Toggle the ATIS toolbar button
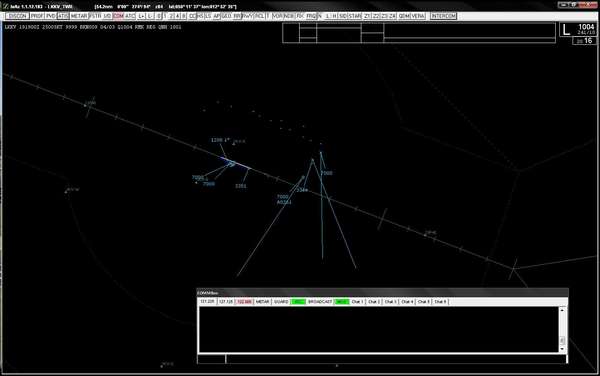Viewport: 600px width, 376px height. (x=63, y=16)
